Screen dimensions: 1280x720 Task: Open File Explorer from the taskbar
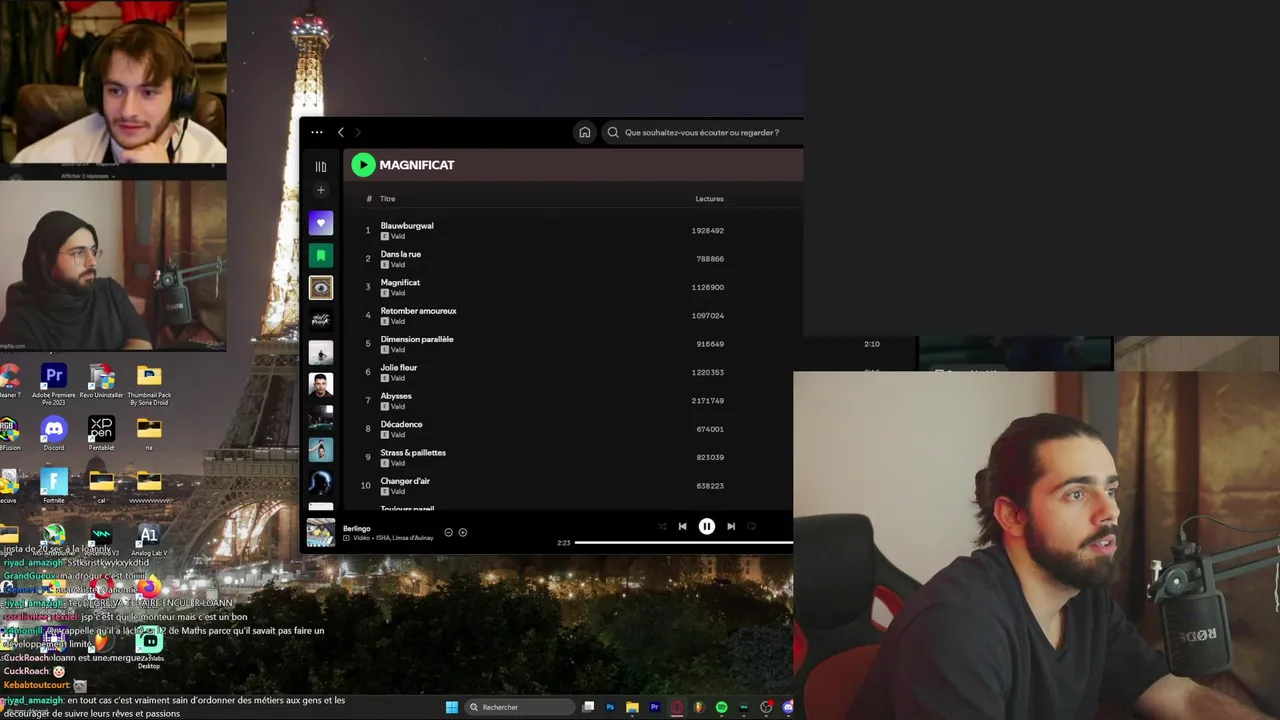tap(632, 707)
